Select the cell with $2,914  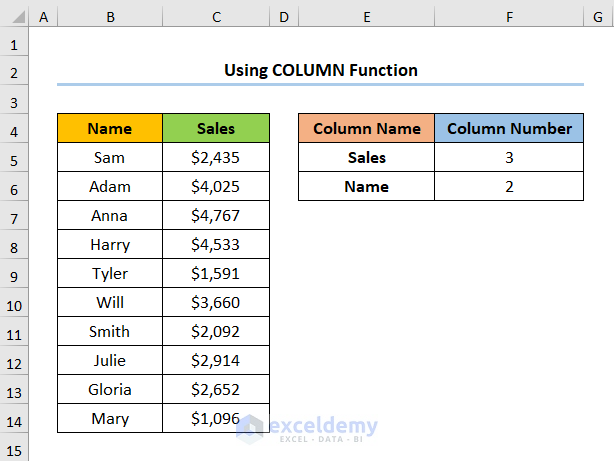pyautogui.click(x=215, y=361)
